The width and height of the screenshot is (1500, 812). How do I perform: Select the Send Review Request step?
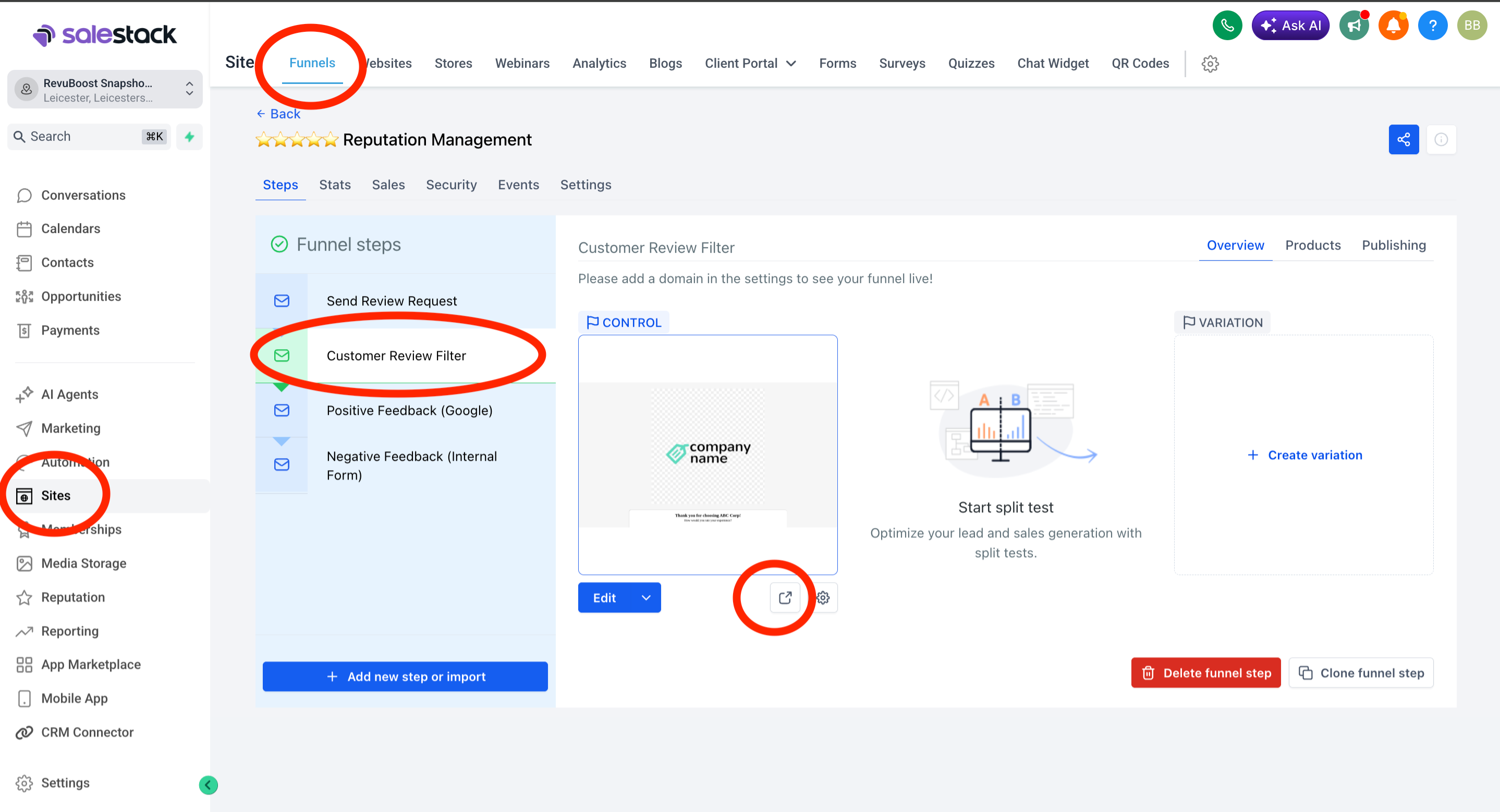(405, 302)
